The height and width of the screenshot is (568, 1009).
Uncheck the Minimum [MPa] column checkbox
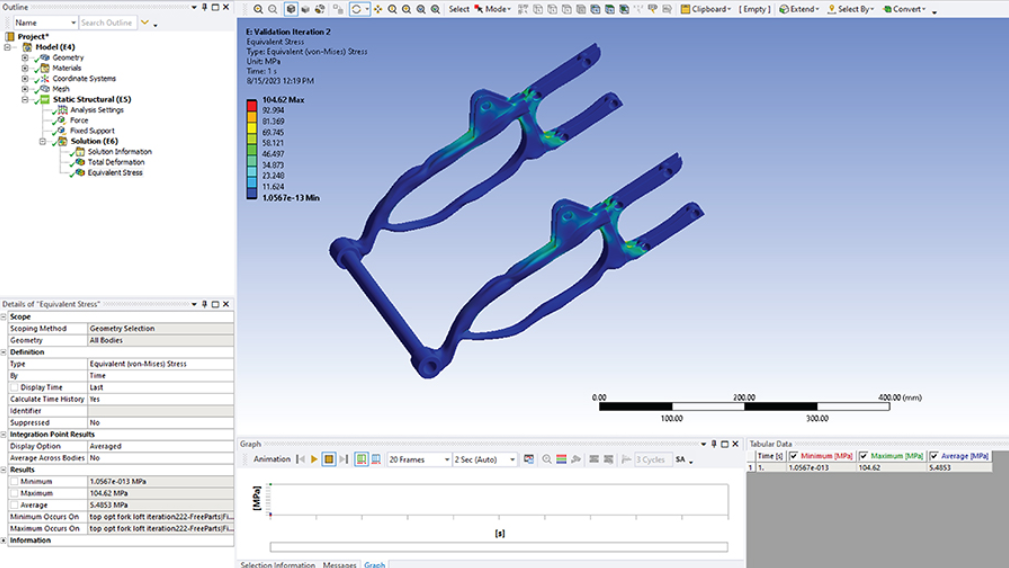(x=794, y=456)
